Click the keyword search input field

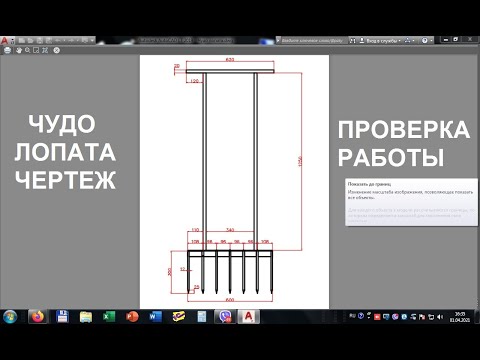point(312,41)
